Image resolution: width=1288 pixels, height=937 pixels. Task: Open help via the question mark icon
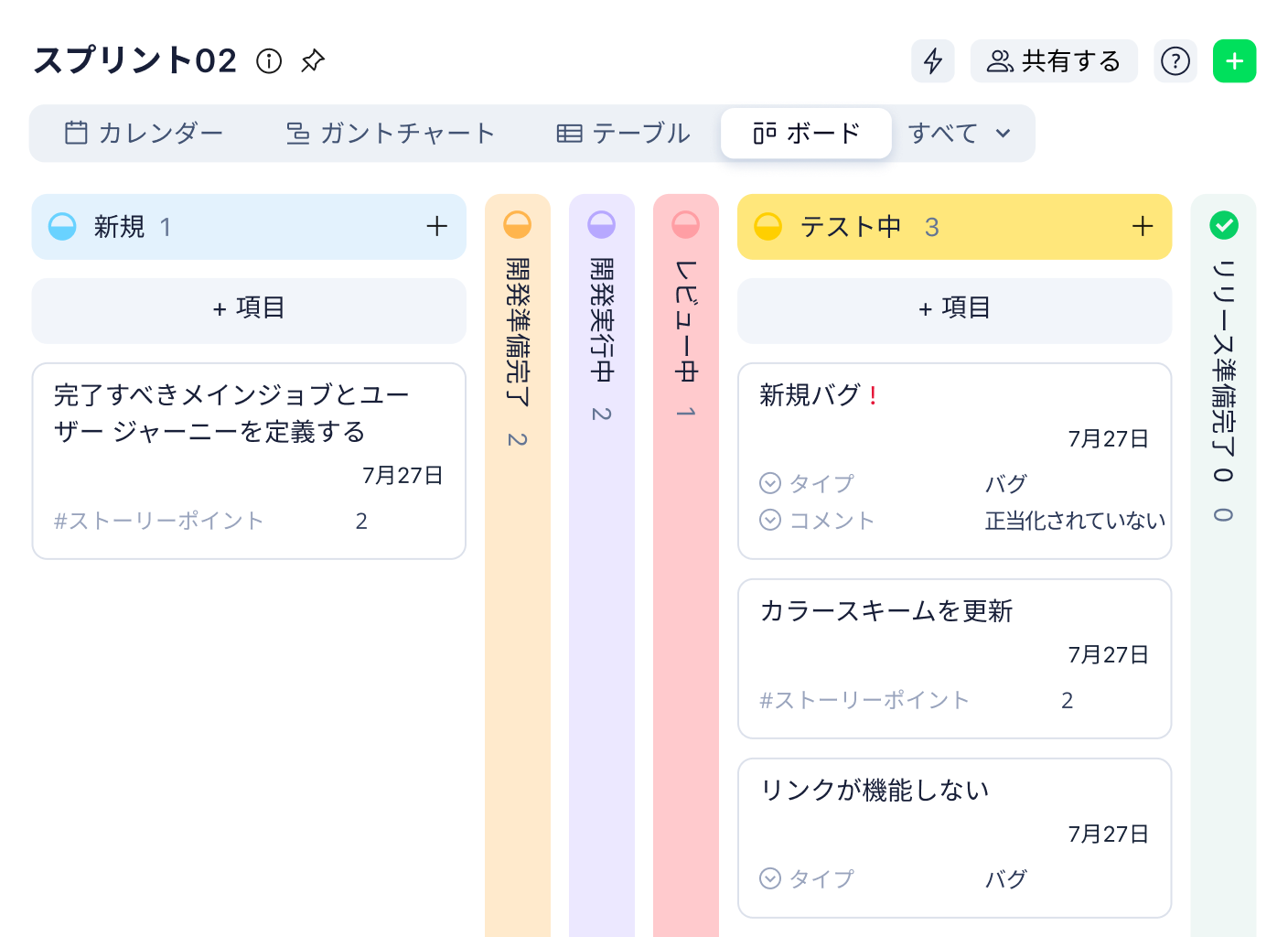(1175, 61)
